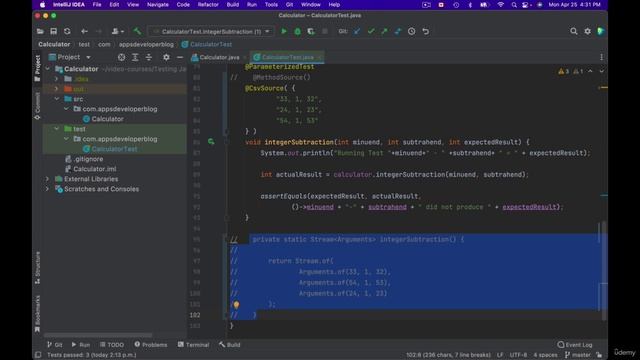Click the UTF-8 encoding status item
This screenshot has width=640, height=360.
click(518, 355)
